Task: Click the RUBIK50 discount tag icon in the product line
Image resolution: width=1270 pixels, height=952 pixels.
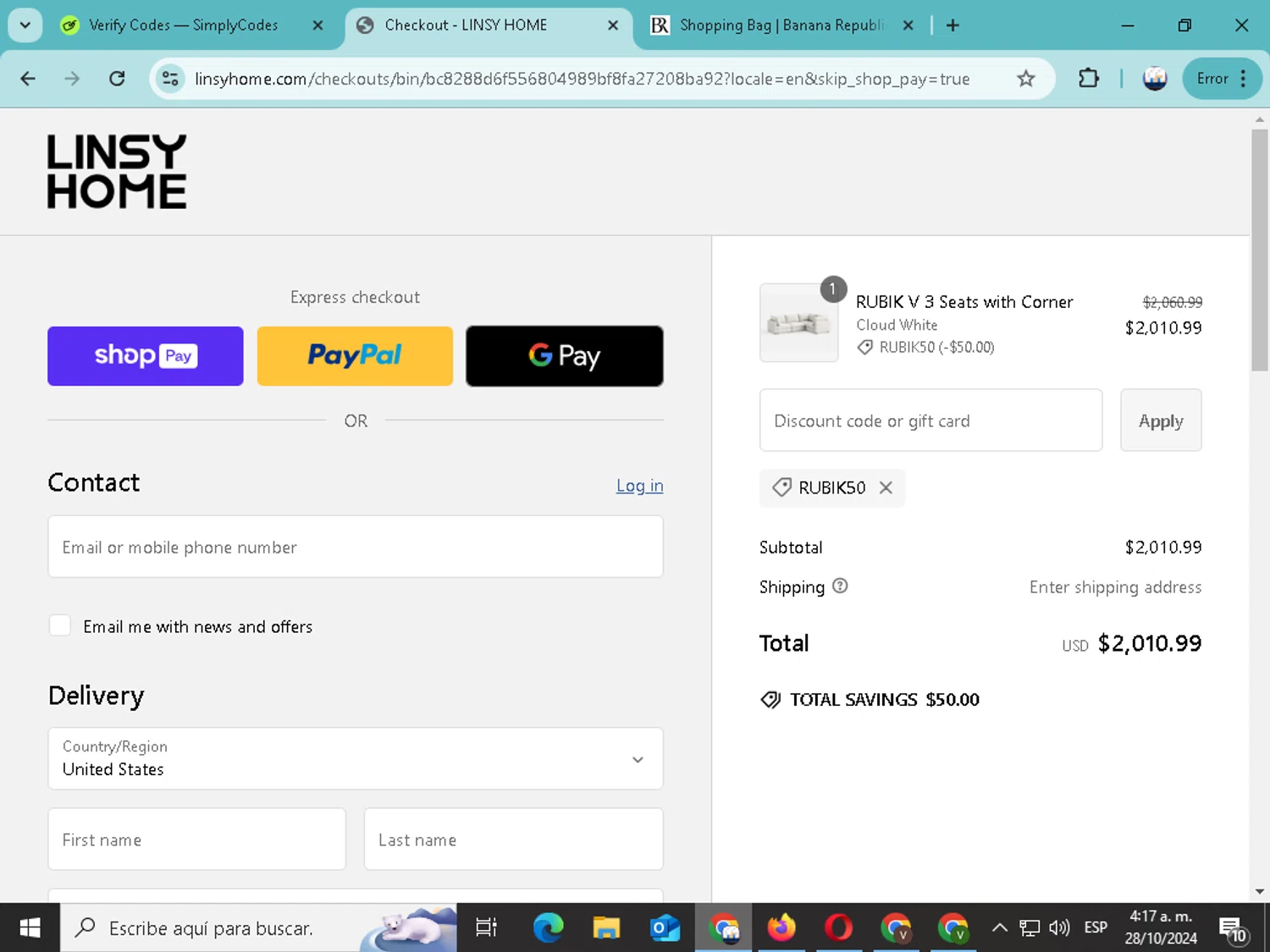Action: coord(864,347)
